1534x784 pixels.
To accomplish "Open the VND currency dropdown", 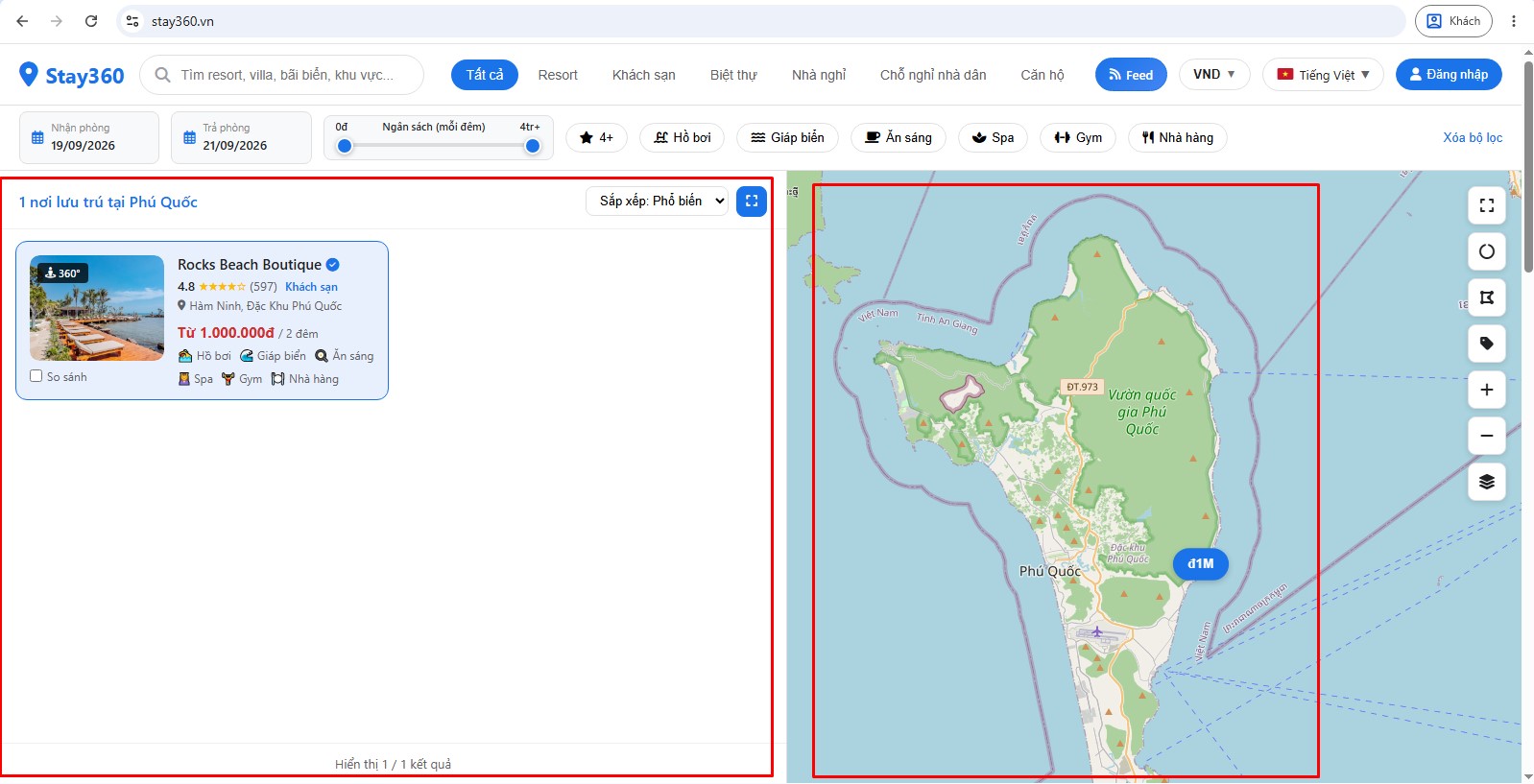I will click(1214, 75).
